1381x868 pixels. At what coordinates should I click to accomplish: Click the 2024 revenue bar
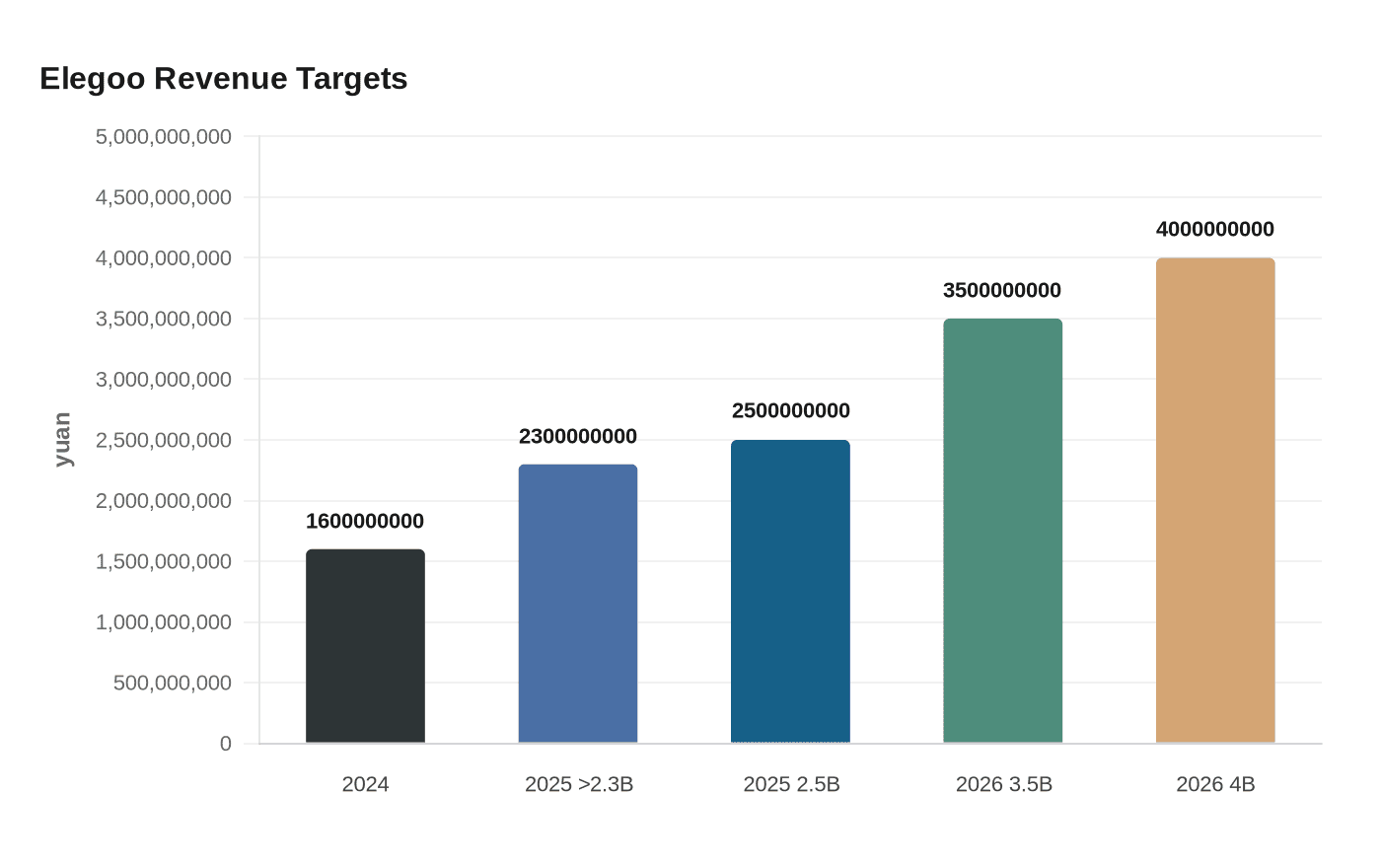coord(365,646)
